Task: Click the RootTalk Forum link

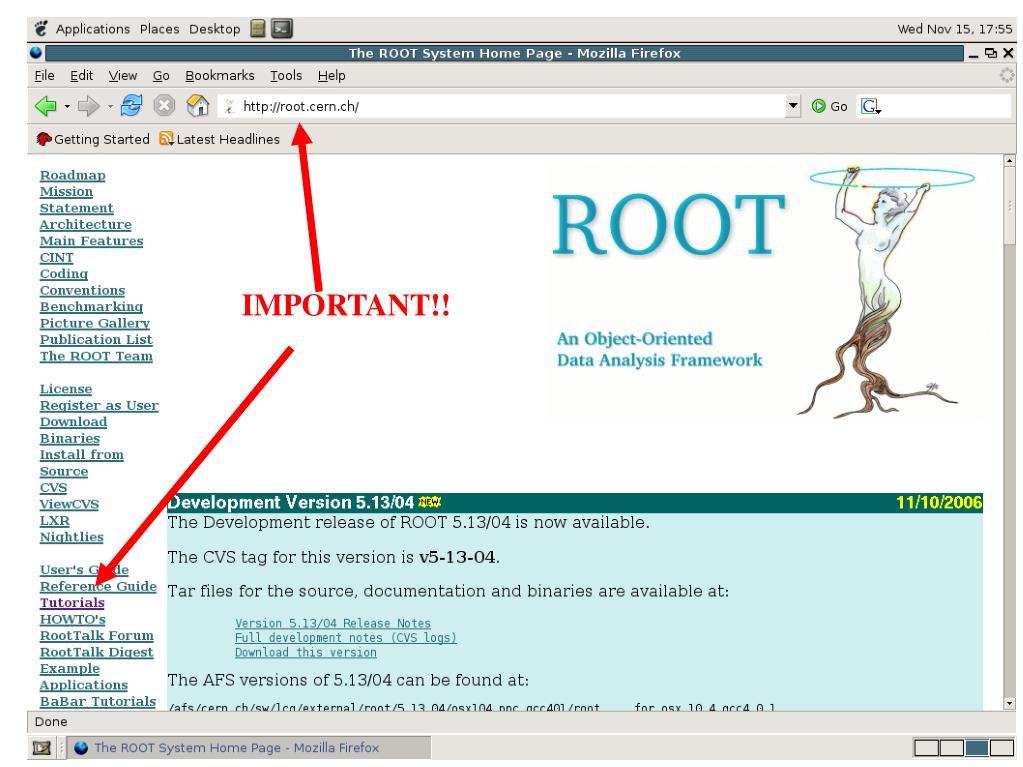Action: coord(97,635)
